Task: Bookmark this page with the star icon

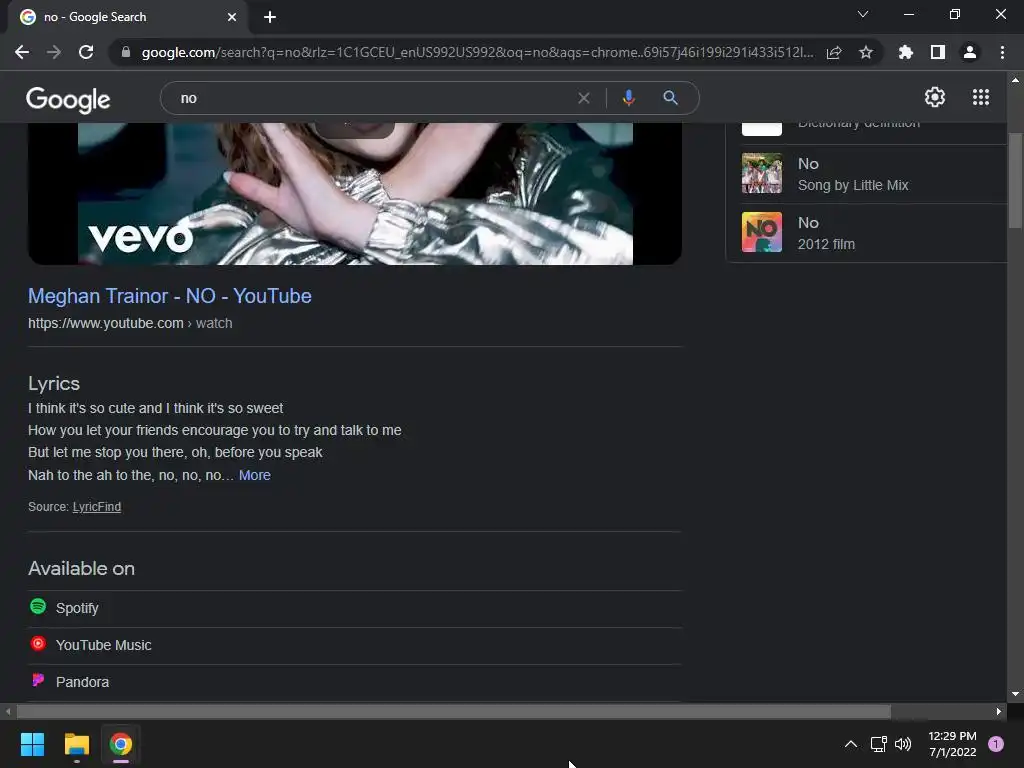Action: click(866, 52)
